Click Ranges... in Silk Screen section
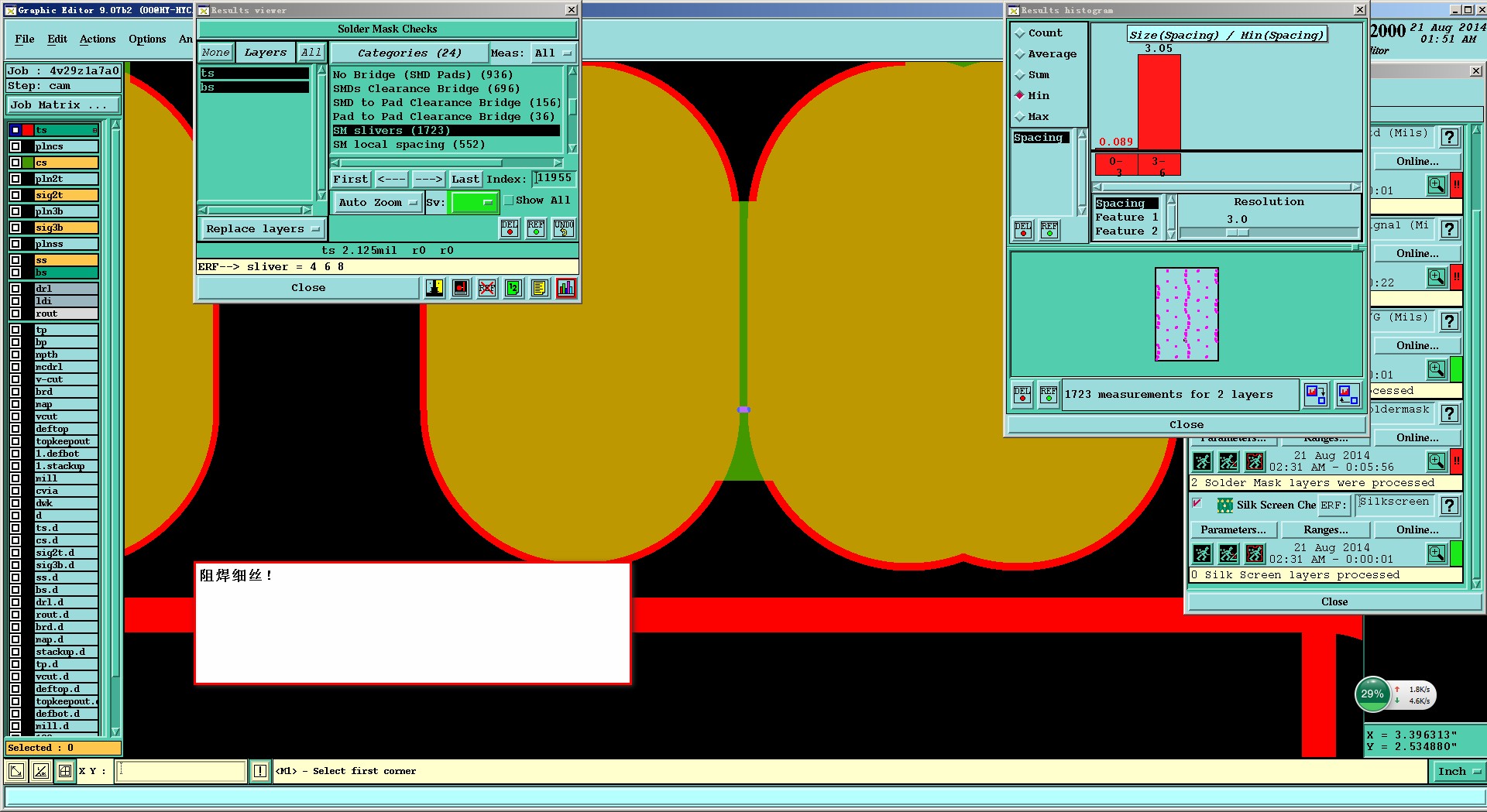Screen dimensions: 1487x812 pyautogui.click(x=1325, y=530)
